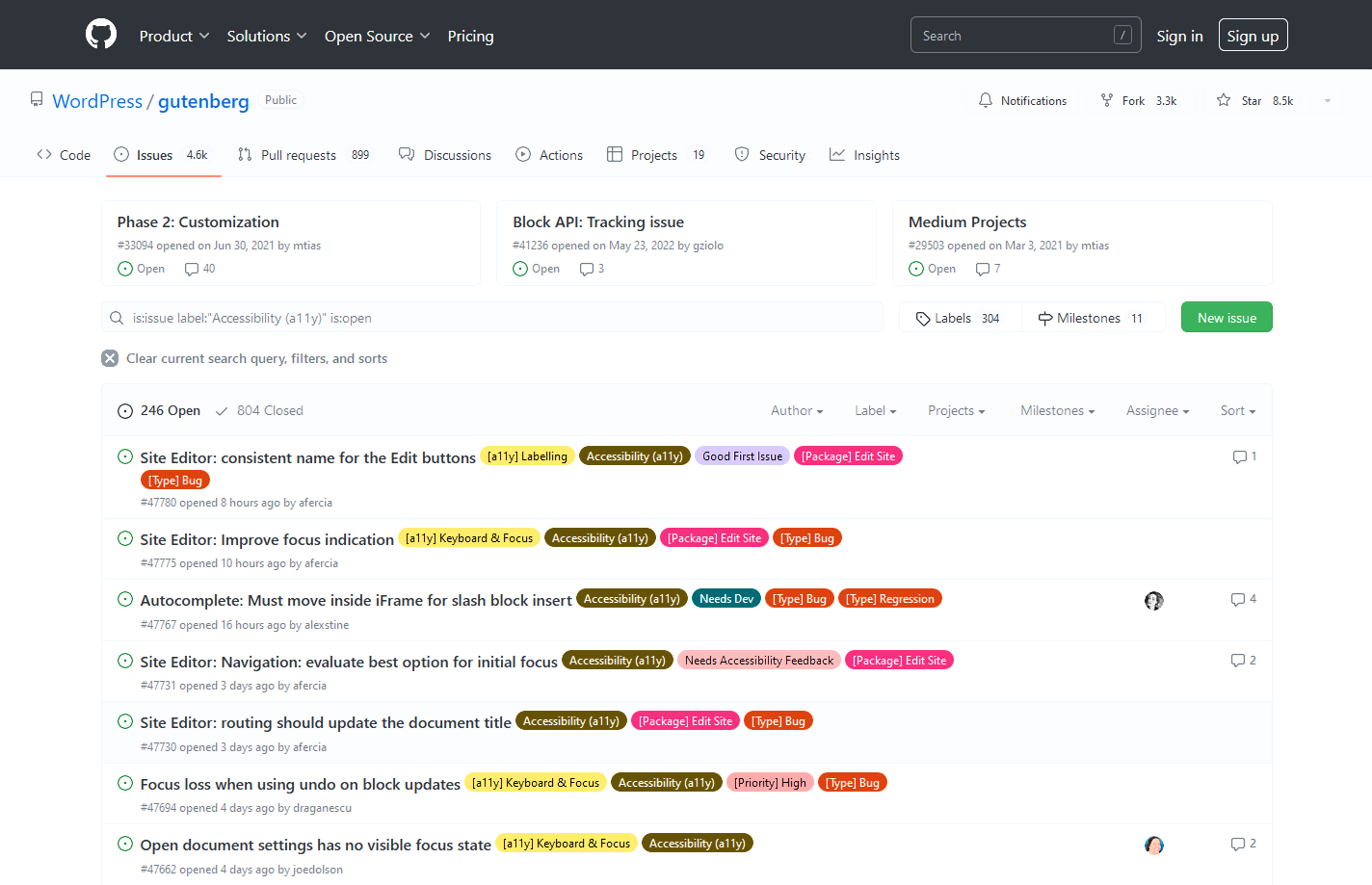Image resolution: width=1372 pixels, height=885 pixels.
Task: Expand the Product menu
Action: coord(174,36)
